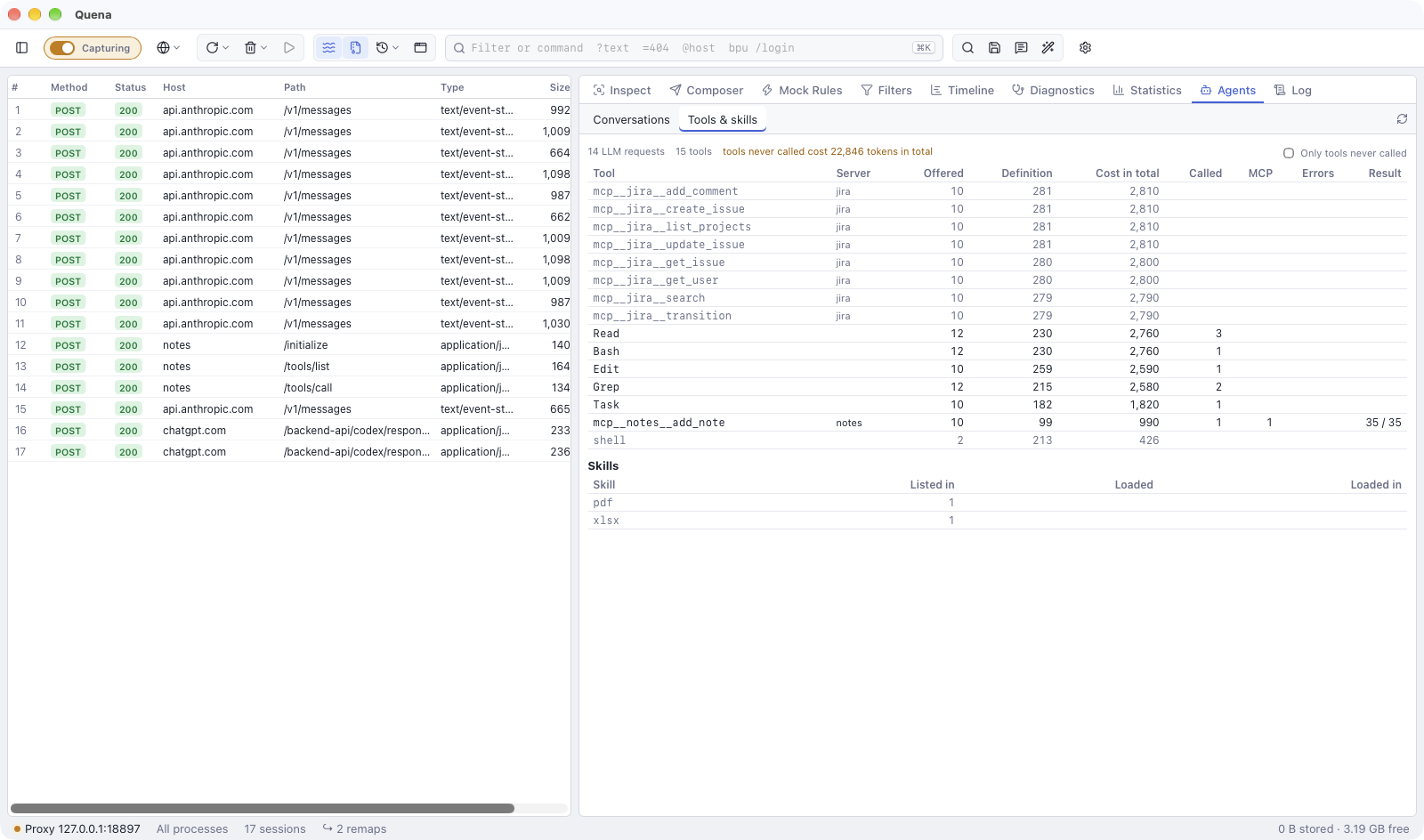Open the Log tab
The width and height of the screenshot is (1424, 840).
pos(1292,90)
